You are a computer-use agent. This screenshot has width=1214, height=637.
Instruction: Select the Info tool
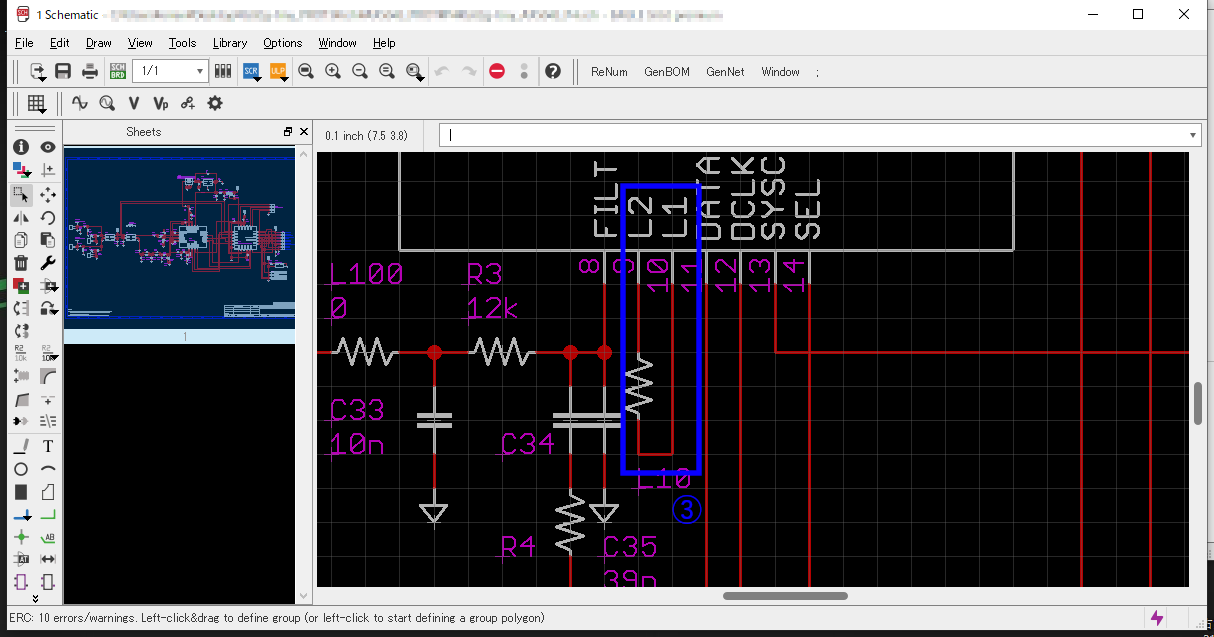(21, 147)
